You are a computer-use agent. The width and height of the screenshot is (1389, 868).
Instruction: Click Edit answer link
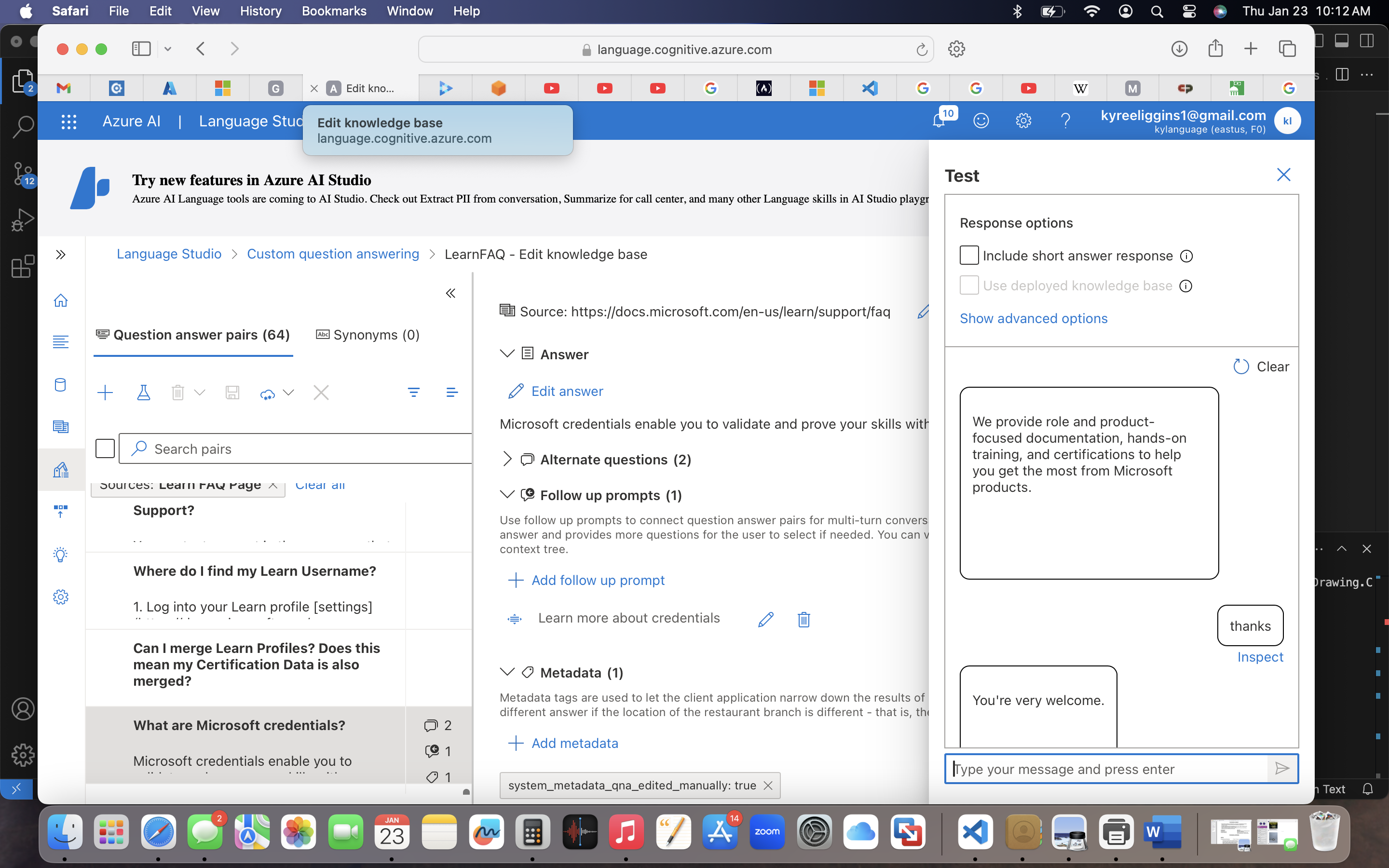coord(556,391)
